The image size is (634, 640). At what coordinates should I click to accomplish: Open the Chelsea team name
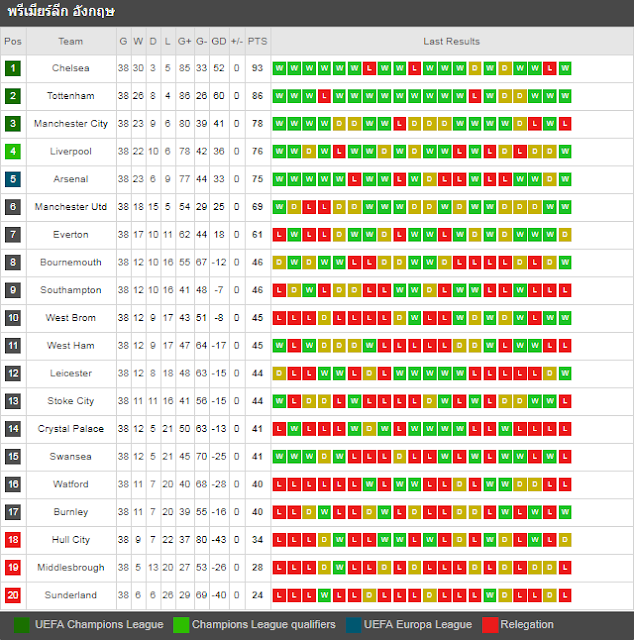pos(71,68)
